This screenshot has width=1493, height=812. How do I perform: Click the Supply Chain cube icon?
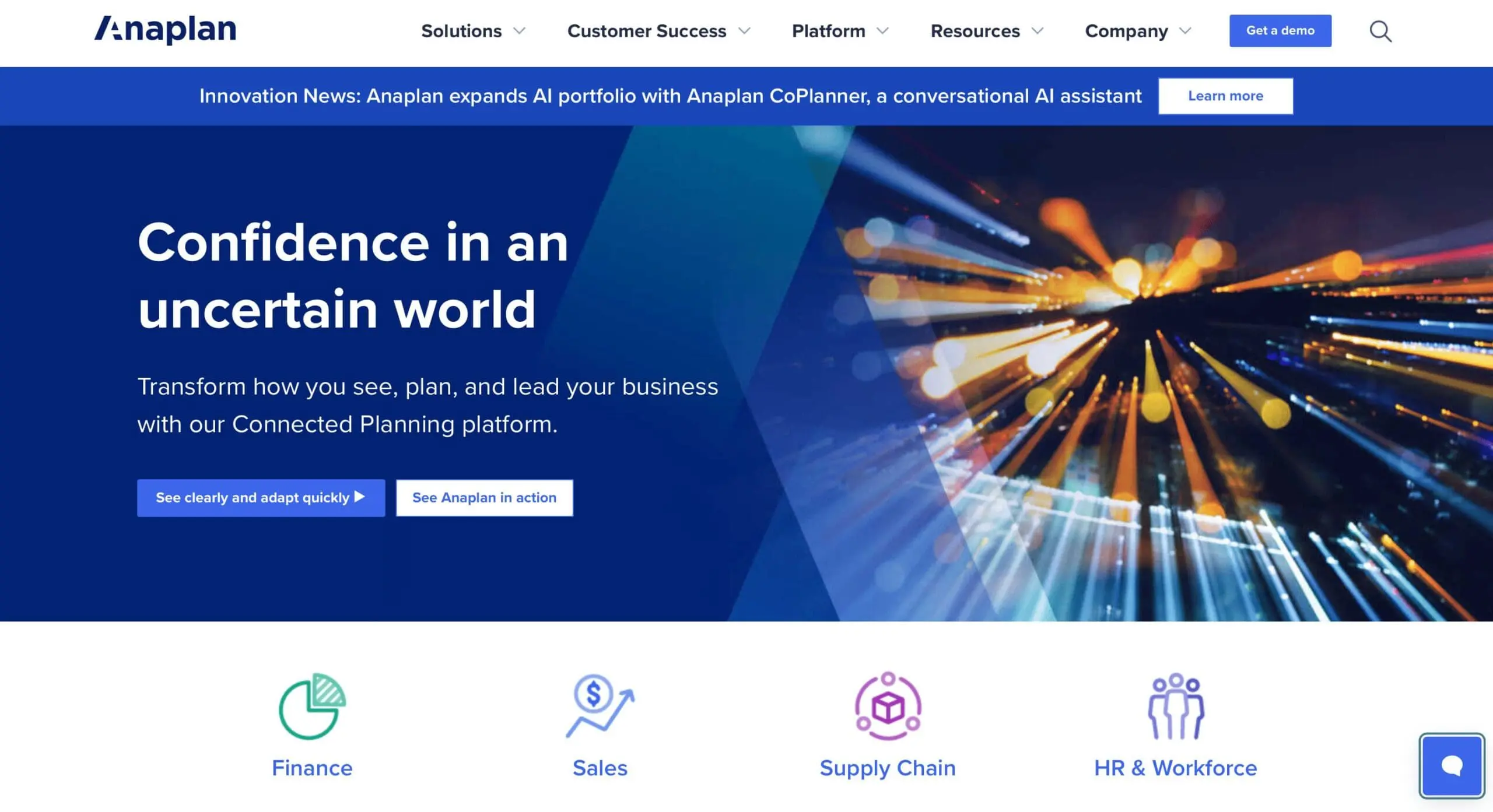[887, 705]
